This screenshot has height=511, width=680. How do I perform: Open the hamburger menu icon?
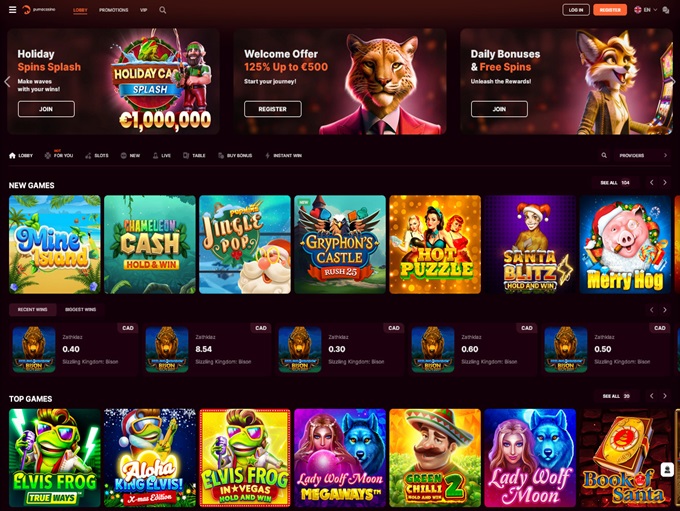(13, 10)
